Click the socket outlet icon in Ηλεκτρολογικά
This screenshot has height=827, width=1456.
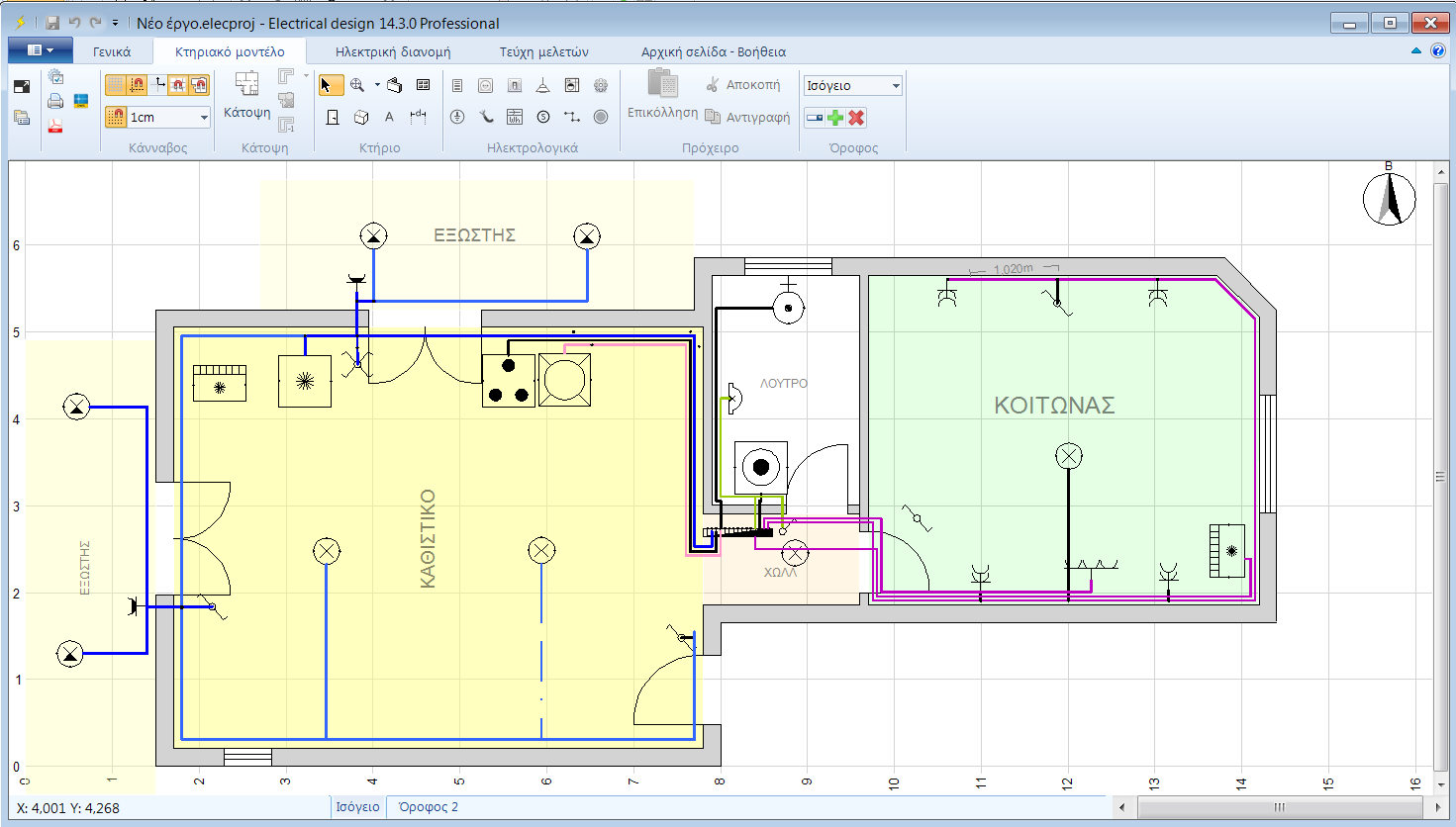point(486,86)
